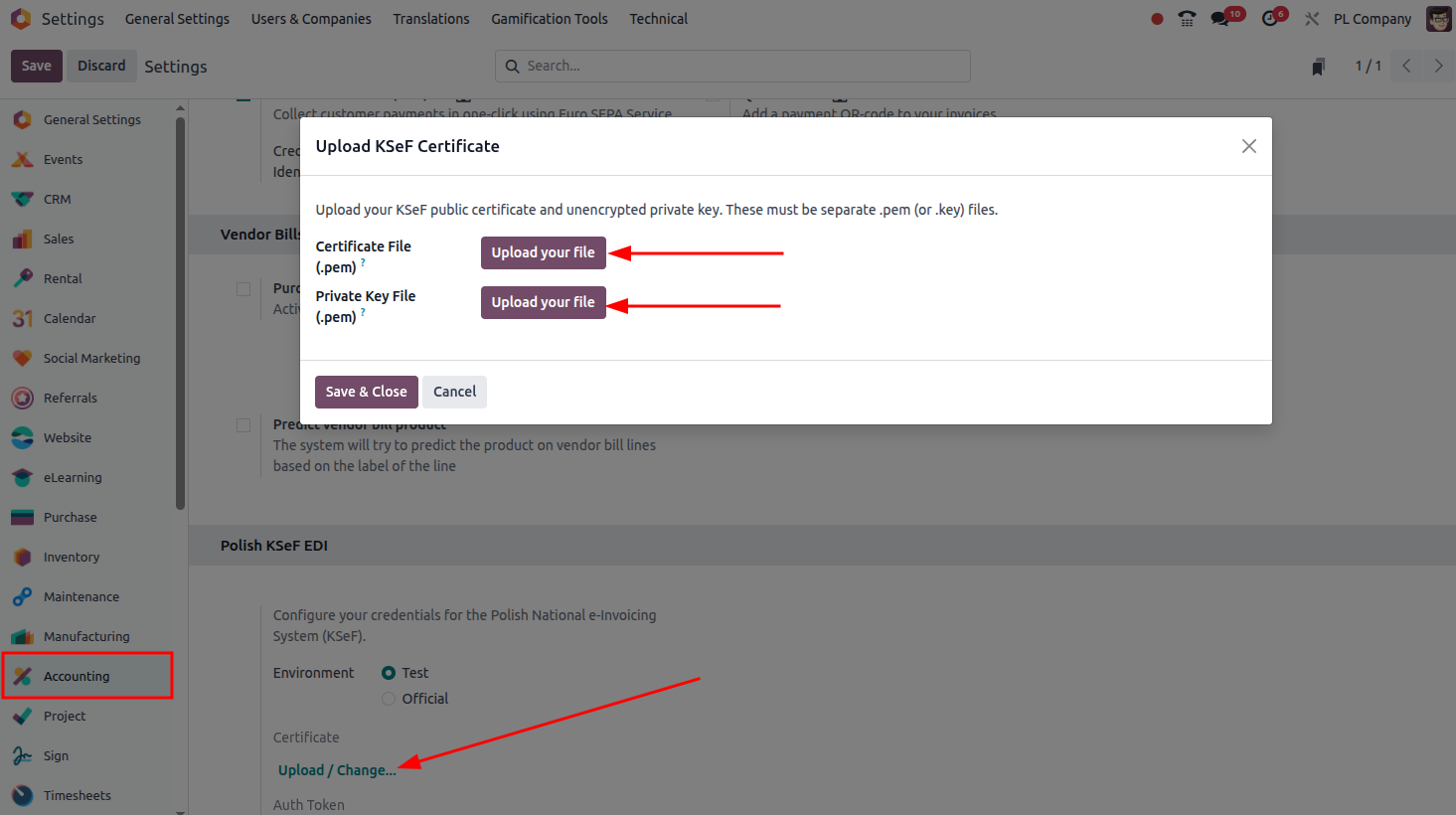Image resolution: width=1456 pixels, height=815 pixels.
Task: Open the messages chat bubble icon
Action: [x=1219, y=19]
